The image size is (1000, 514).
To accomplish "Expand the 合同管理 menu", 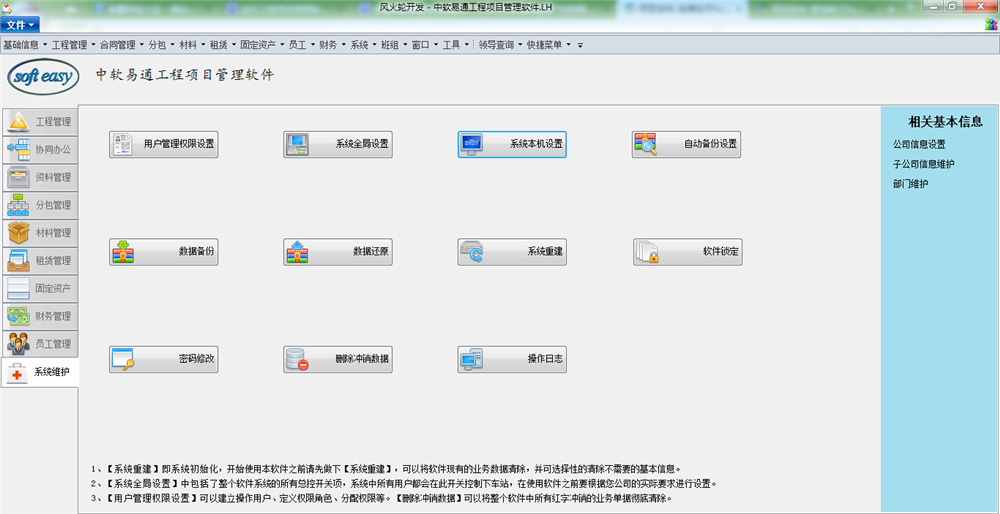I will pyautogui.click(x=122, y=45).
